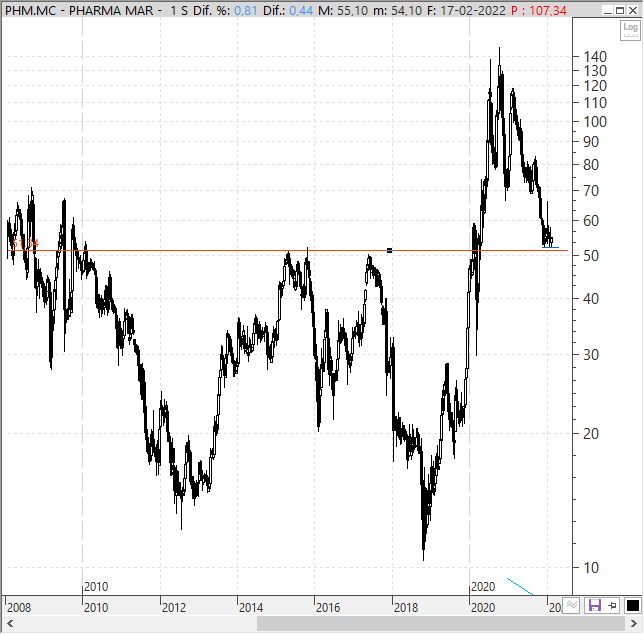This screenshot has width=644, height=634.
Task: Click the date F: 17-02-2022 in header
Action: (x=466, y=10)
